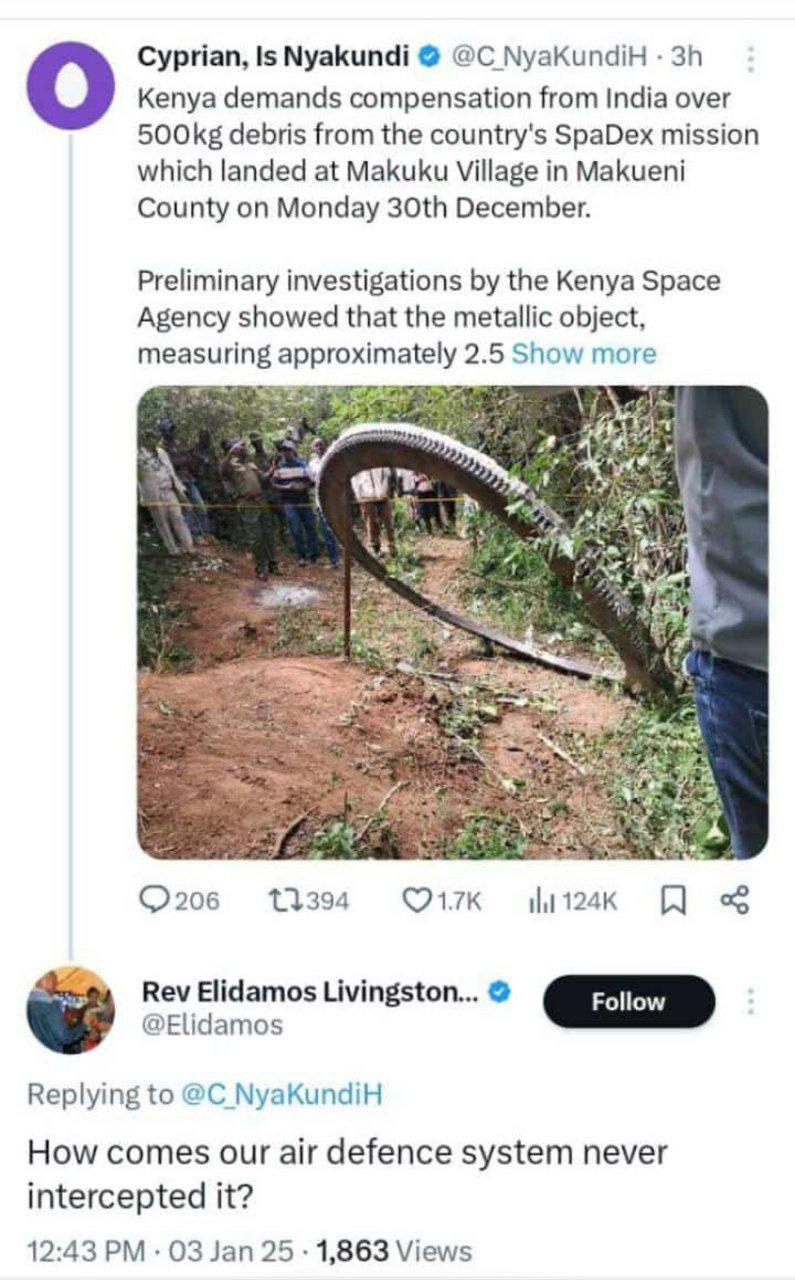Open the reply's 1,863 Views count
The height and width of the screenshot is (1280, 795).
click(393, 1250)
